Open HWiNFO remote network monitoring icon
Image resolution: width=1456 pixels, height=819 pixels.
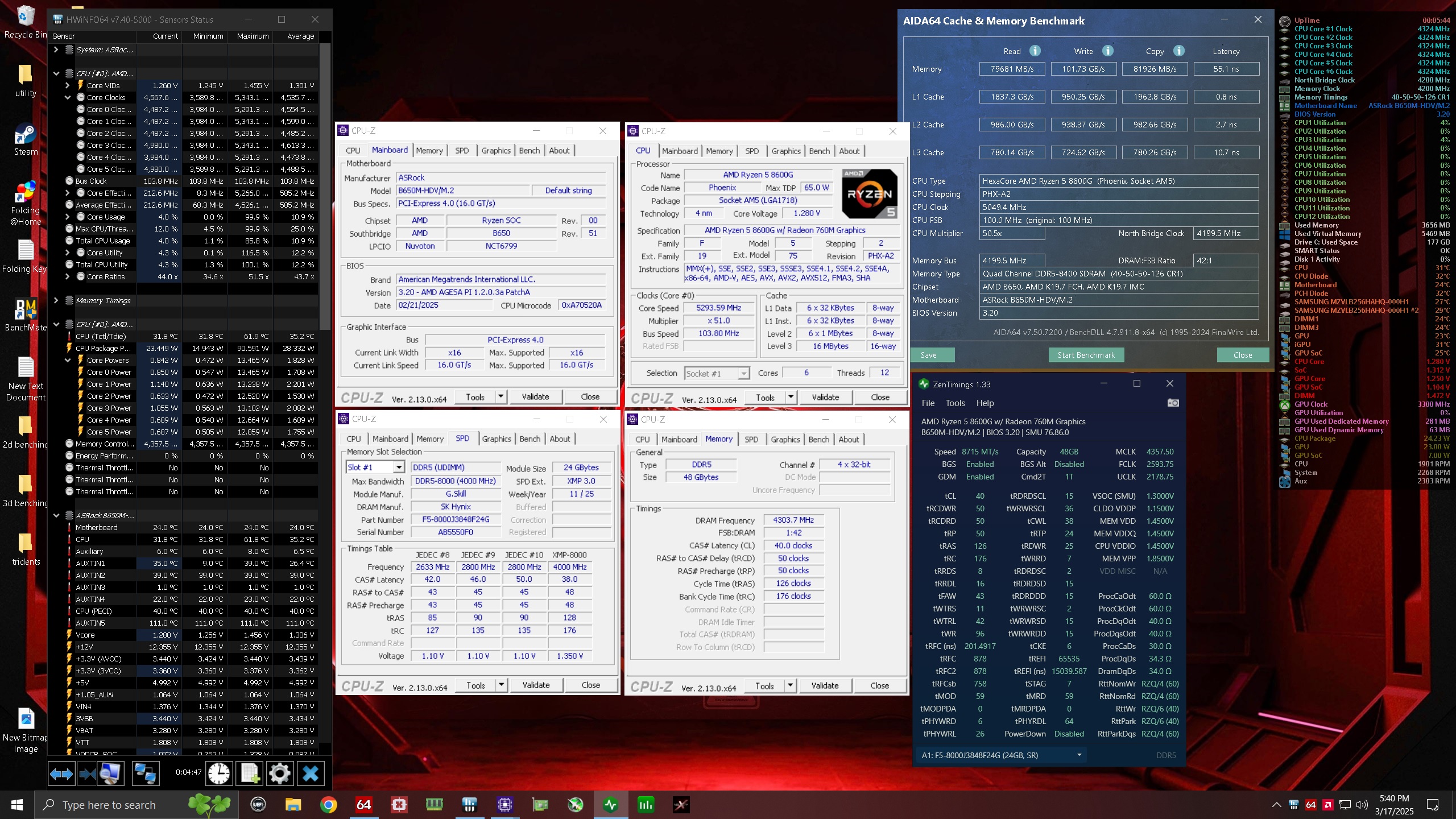click(144, 773)
